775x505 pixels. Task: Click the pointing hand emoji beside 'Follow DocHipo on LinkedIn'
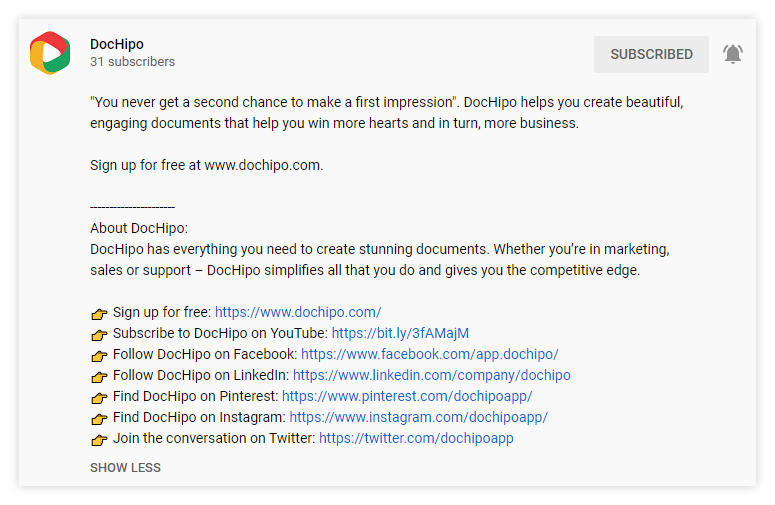coord(99,377)
